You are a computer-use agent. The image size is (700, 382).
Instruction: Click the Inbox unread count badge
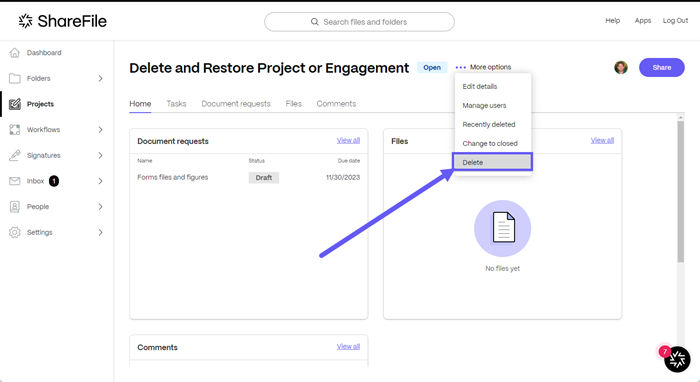(x=54, y=181)
